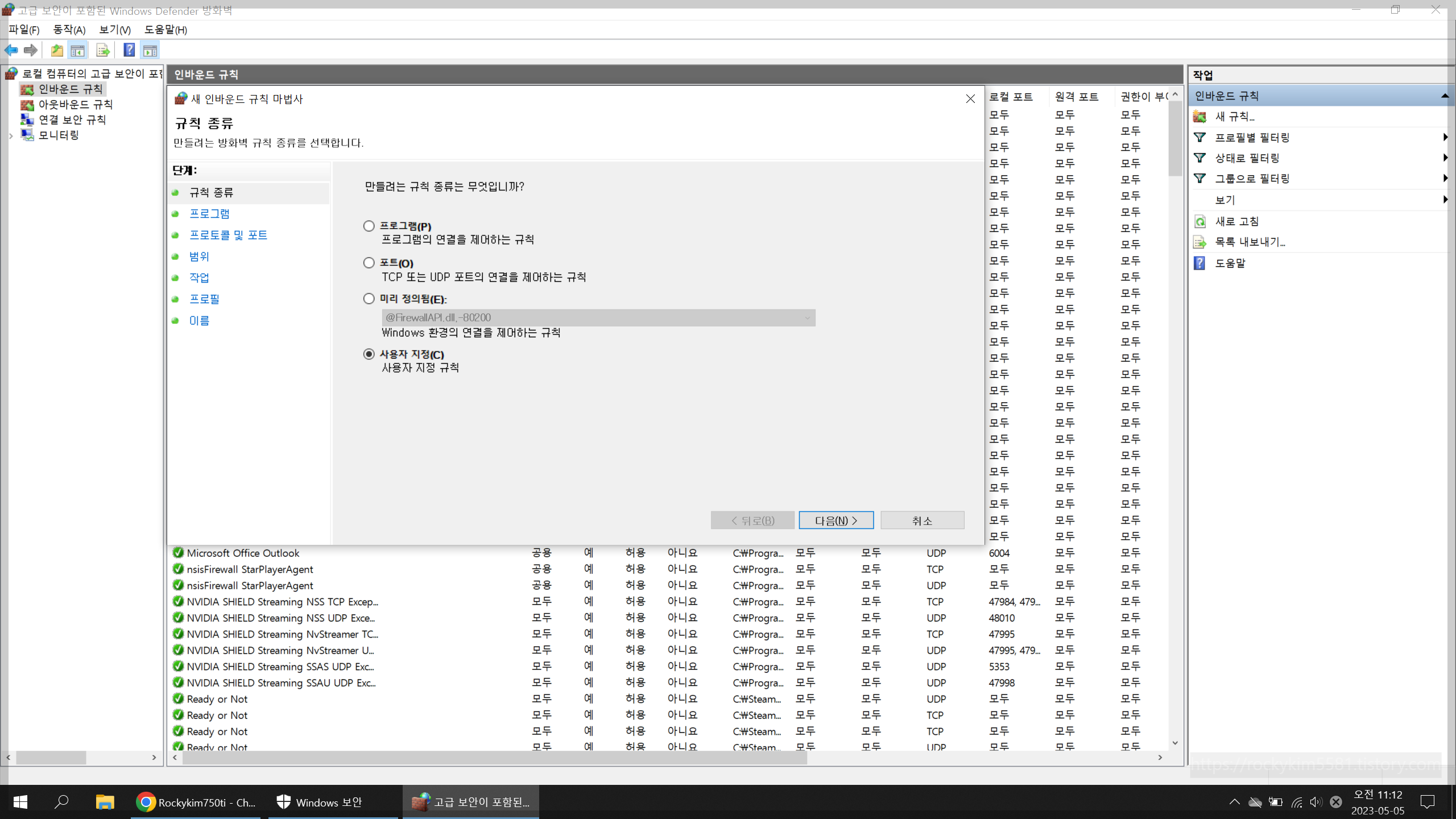Click the Back arrow toolbar icon
Screen dimensions: 1456x819
[11, 50]
